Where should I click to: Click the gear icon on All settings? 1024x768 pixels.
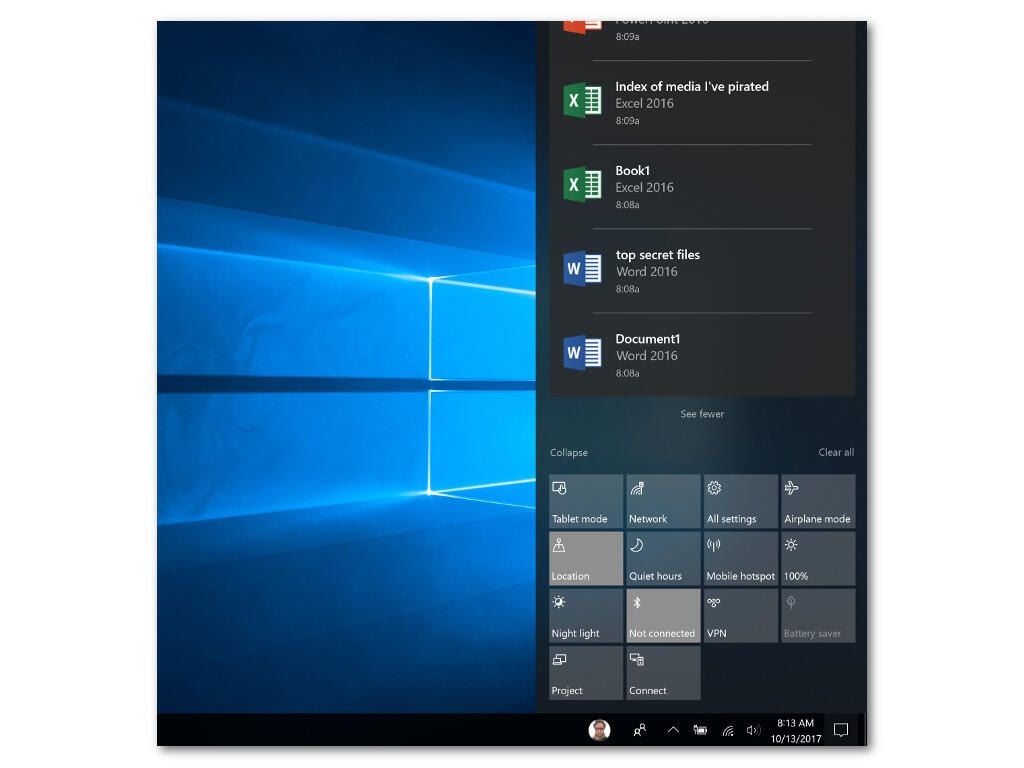(714, 488)
